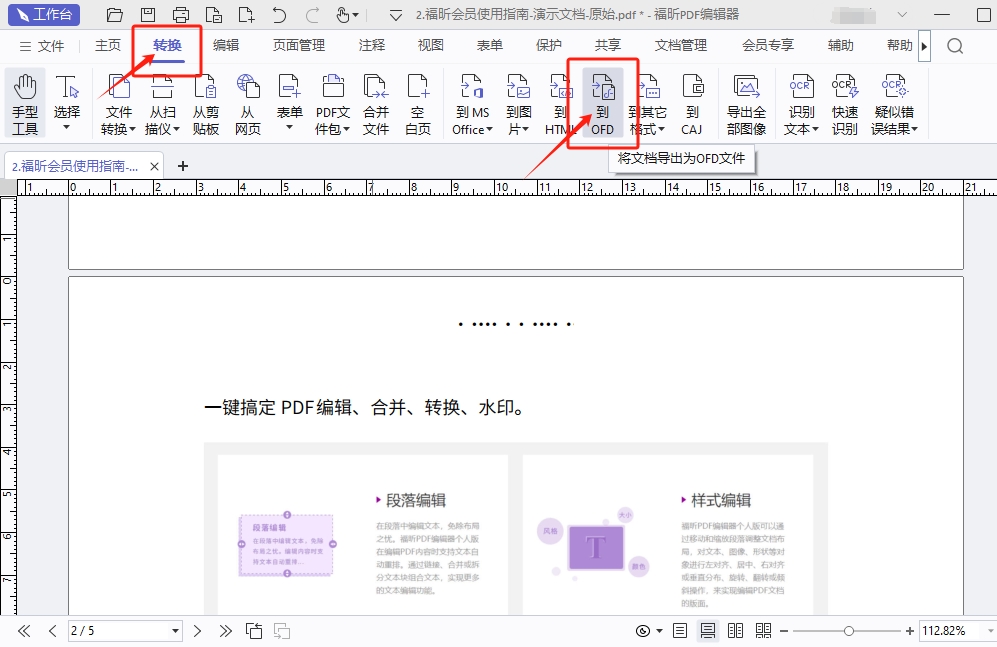Viewport: 997px width, 647px height.
Task: Create PDF from web page (从网页)
Action: tap(248, 103)
